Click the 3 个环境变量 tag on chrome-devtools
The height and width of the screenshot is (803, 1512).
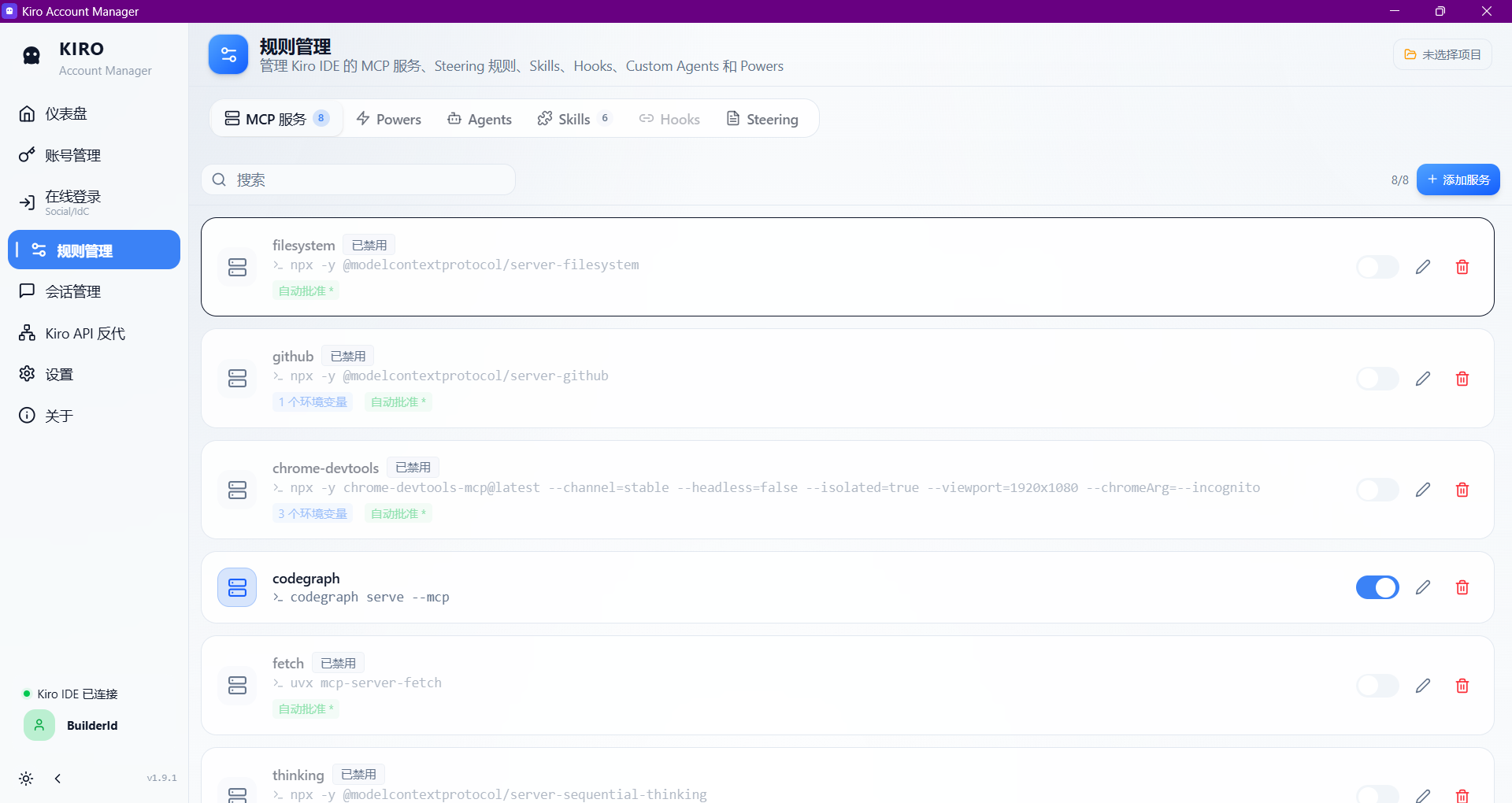(x=313, y=514)
